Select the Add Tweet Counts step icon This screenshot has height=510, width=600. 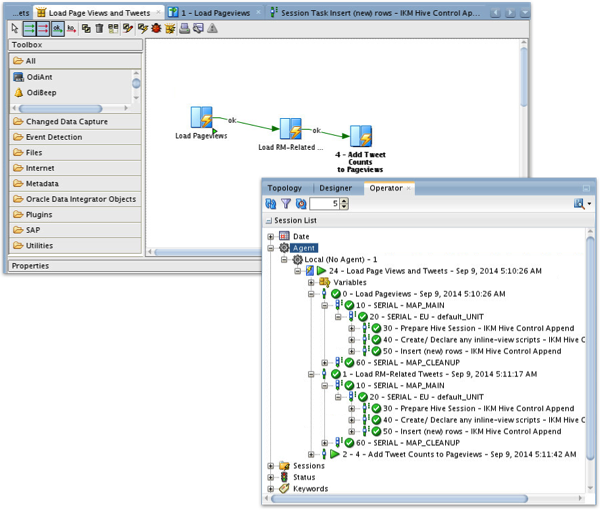point(361,136)
